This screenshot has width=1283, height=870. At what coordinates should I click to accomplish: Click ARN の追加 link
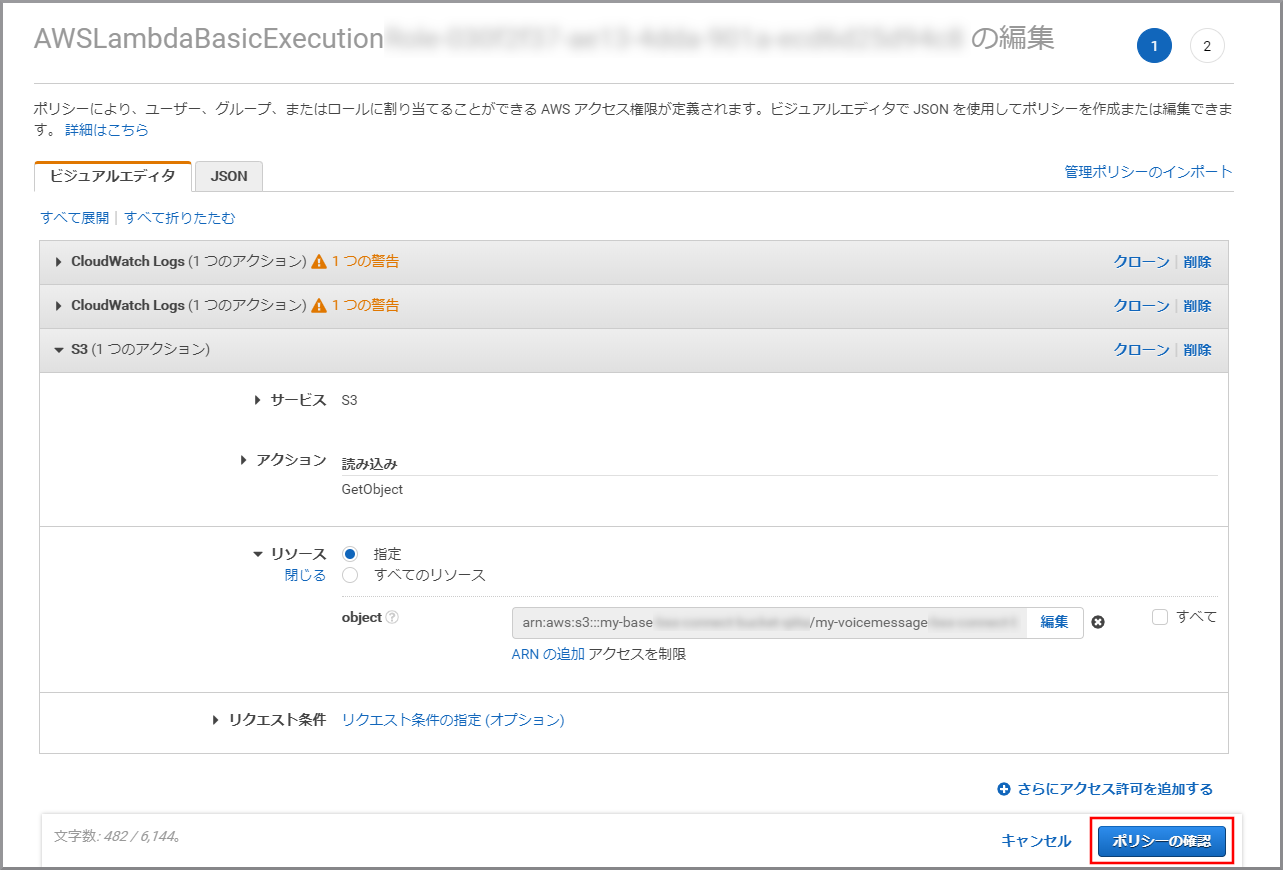pyautogui.click(x=548, y=654)
